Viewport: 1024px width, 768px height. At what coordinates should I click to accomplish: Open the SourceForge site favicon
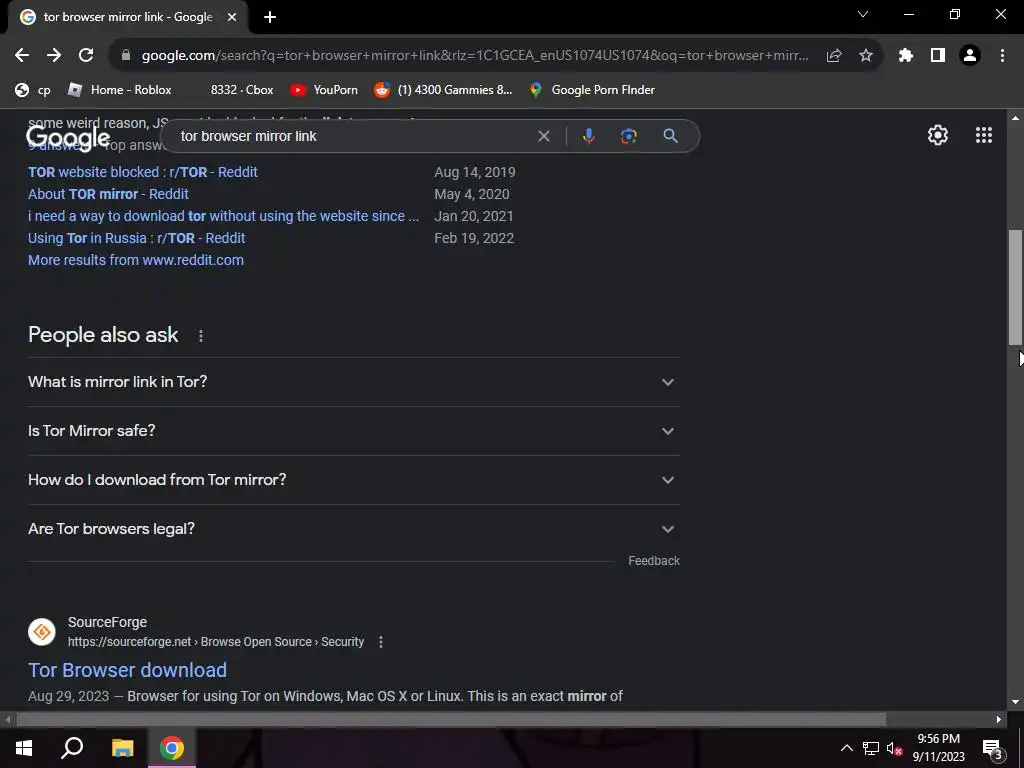[42, 632]
